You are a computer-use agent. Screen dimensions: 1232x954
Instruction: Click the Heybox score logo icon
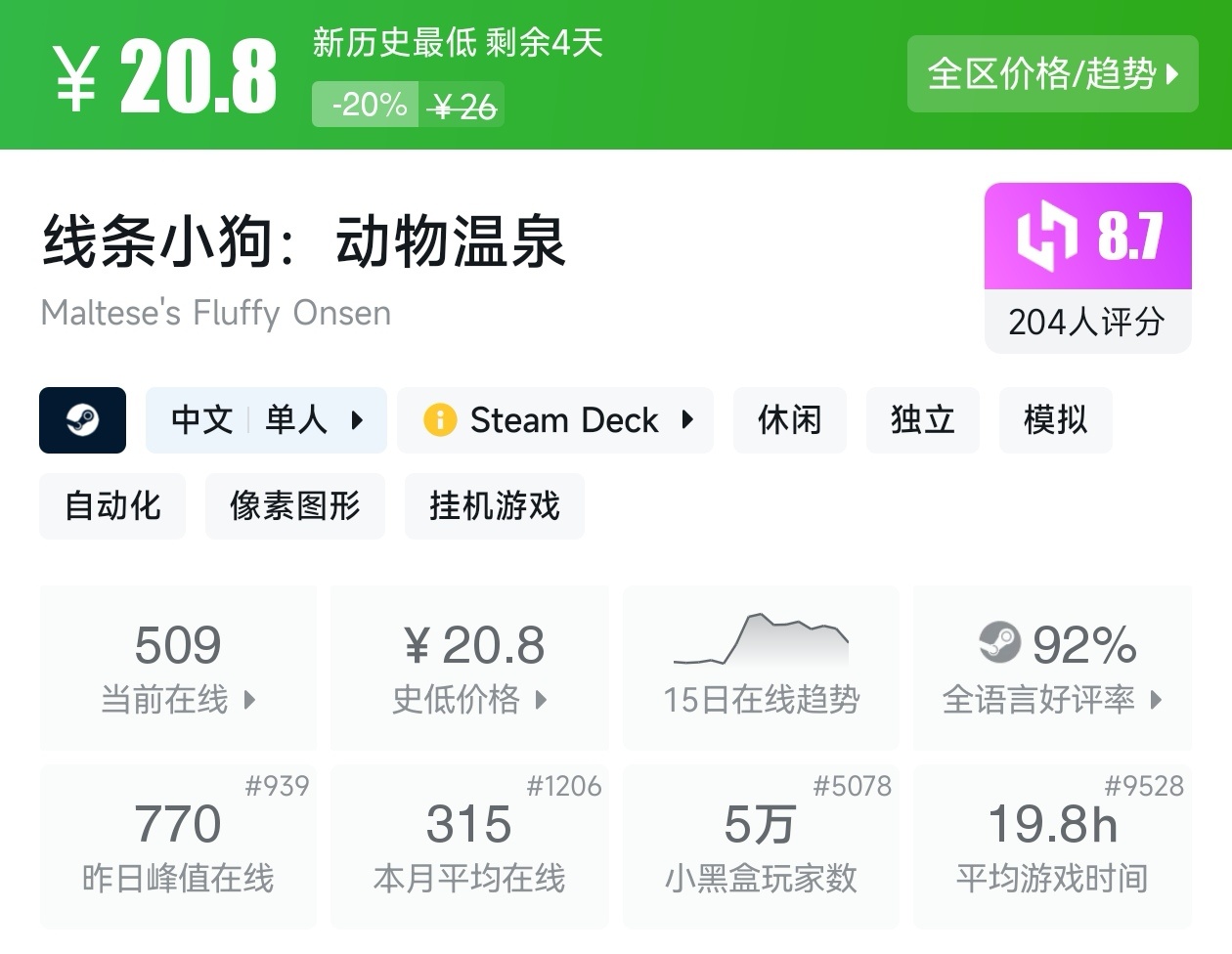point(1046,236)
